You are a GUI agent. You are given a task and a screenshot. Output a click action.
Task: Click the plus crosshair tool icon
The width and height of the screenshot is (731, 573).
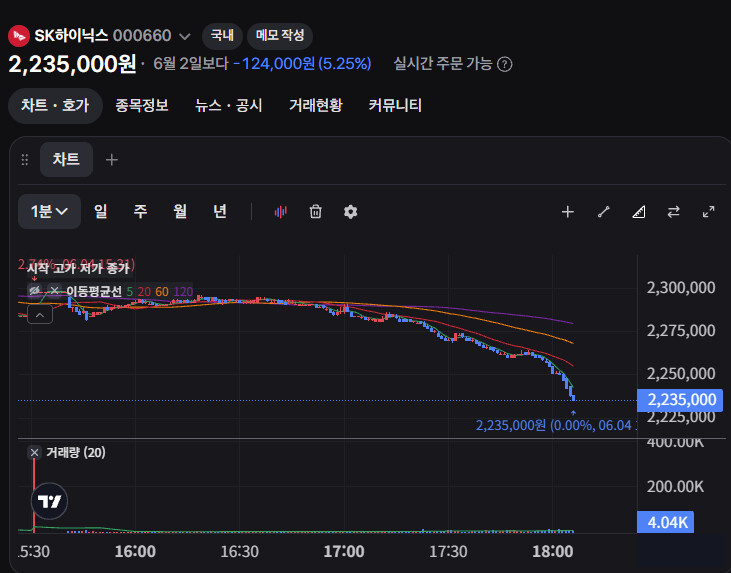567,212
